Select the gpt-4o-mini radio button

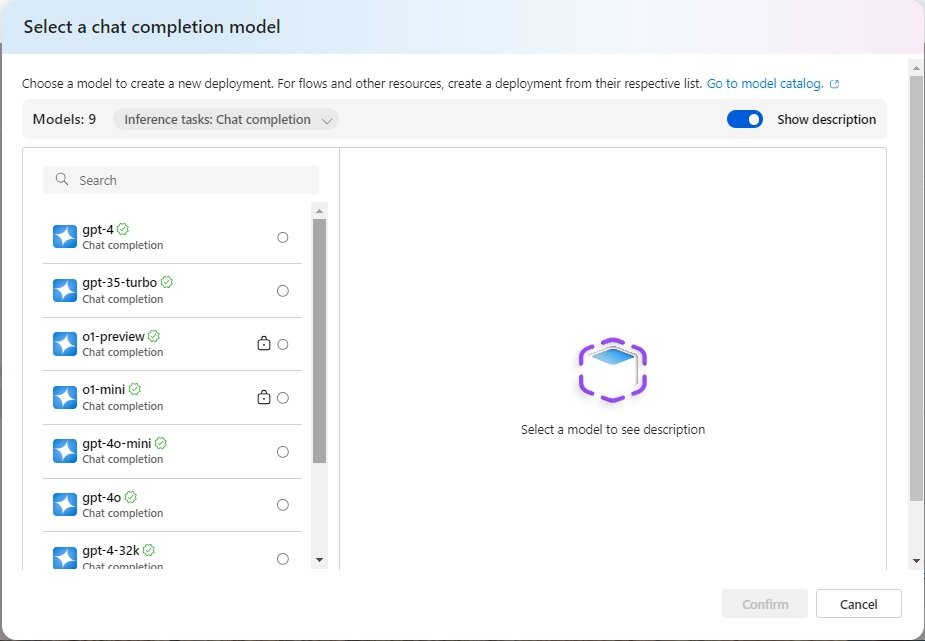coord(283,452)
